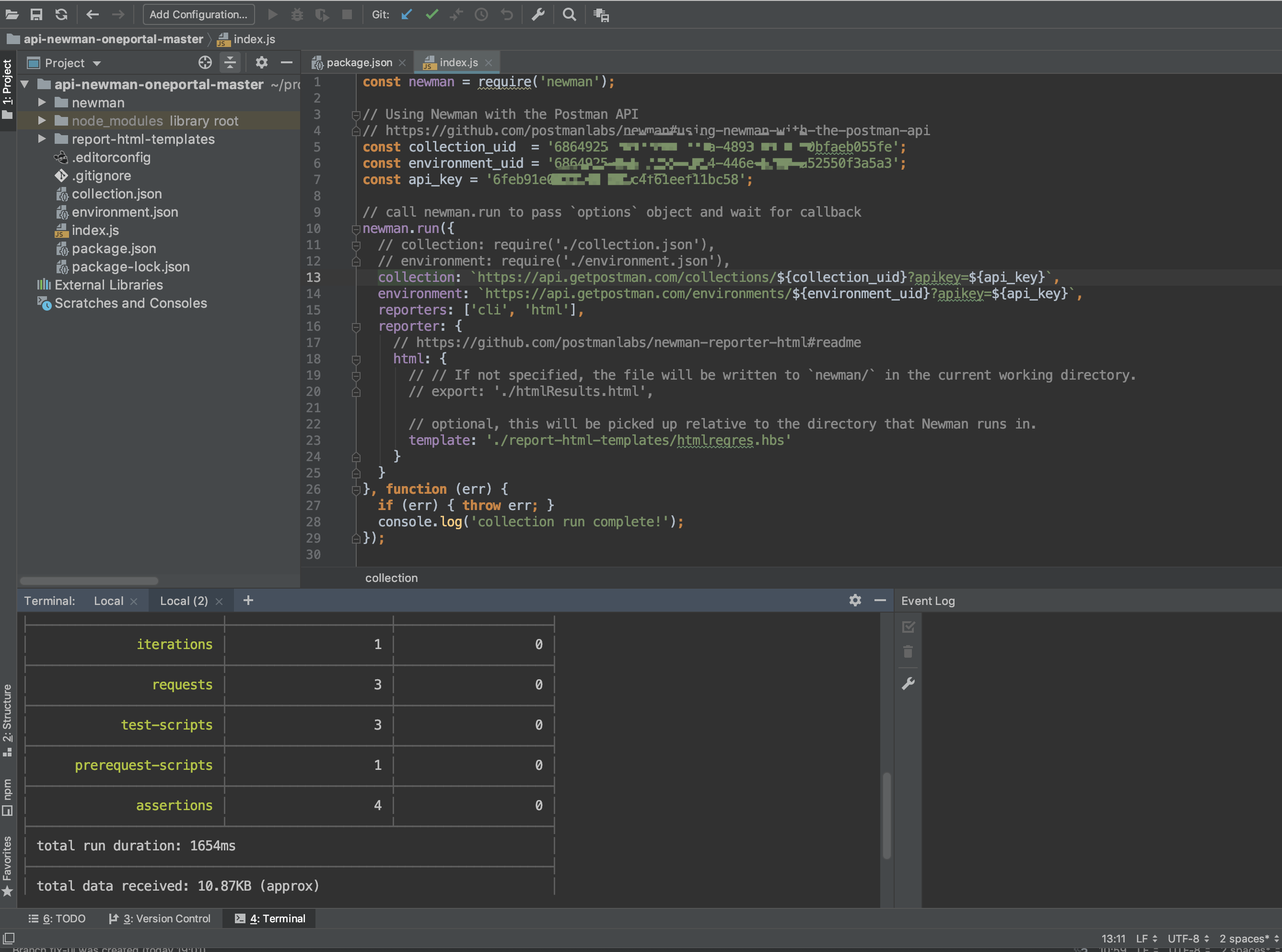Click the Stop square icon in toolbar
The height and width of the screenshot is (952, 1282).
pos(347,14)
